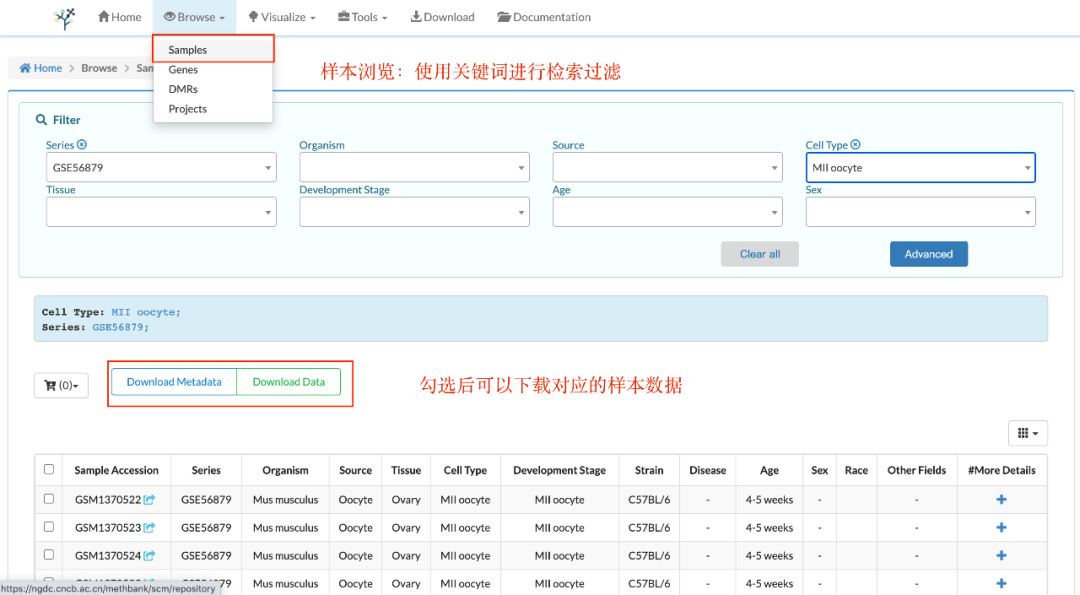Click the Other Fields column header

pos(917,470)
